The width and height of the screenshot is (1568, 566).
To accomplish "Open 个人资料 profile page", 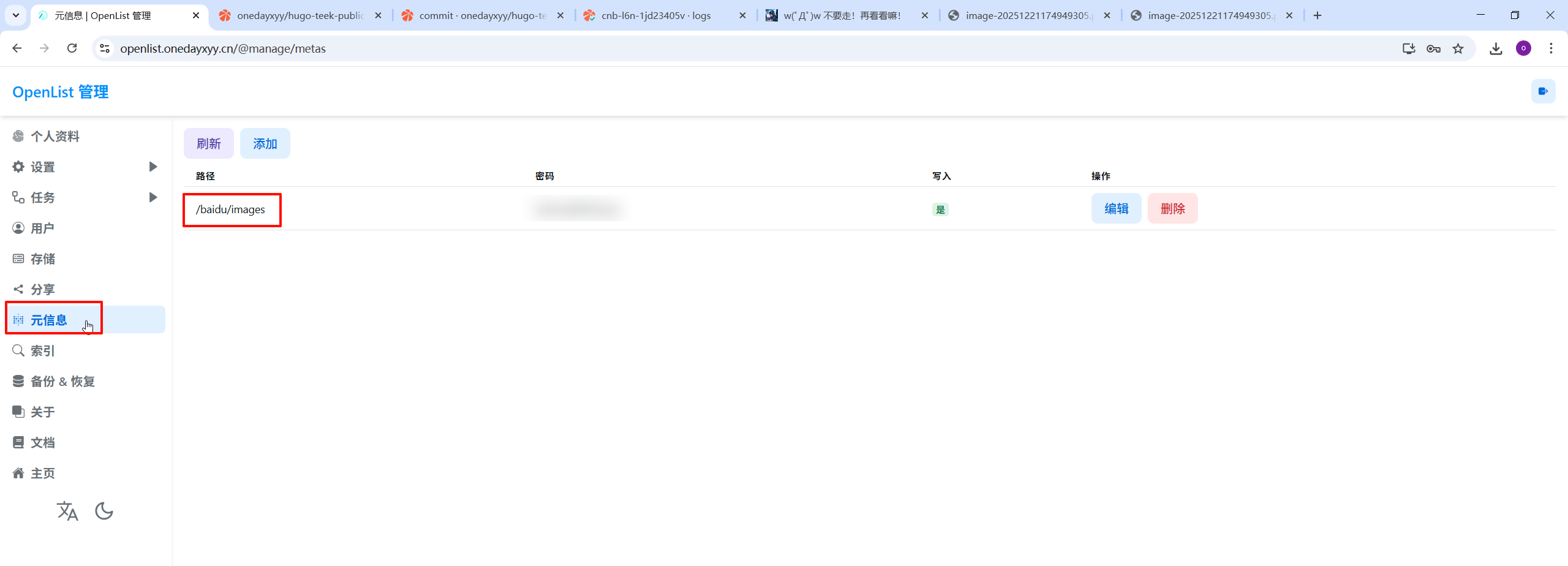I will pos(55,137).
